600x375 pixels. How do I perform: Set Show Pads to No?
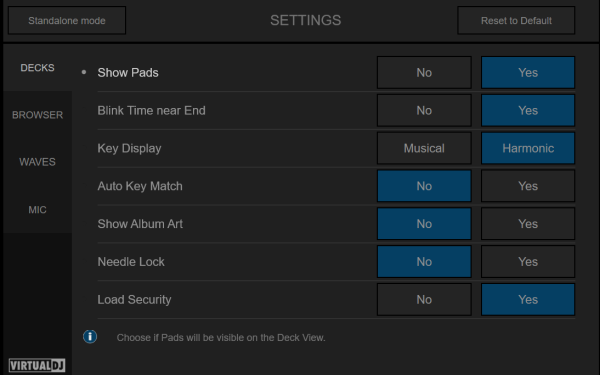(424, 72)
